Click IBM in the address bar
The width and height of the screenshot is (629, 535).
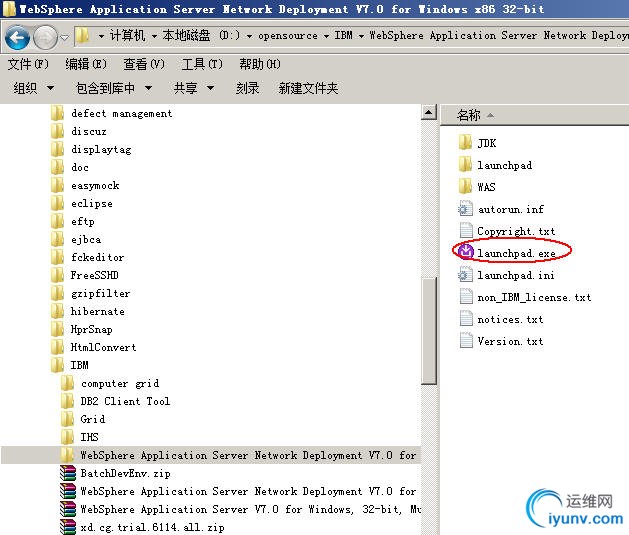[x=343, y=36]
